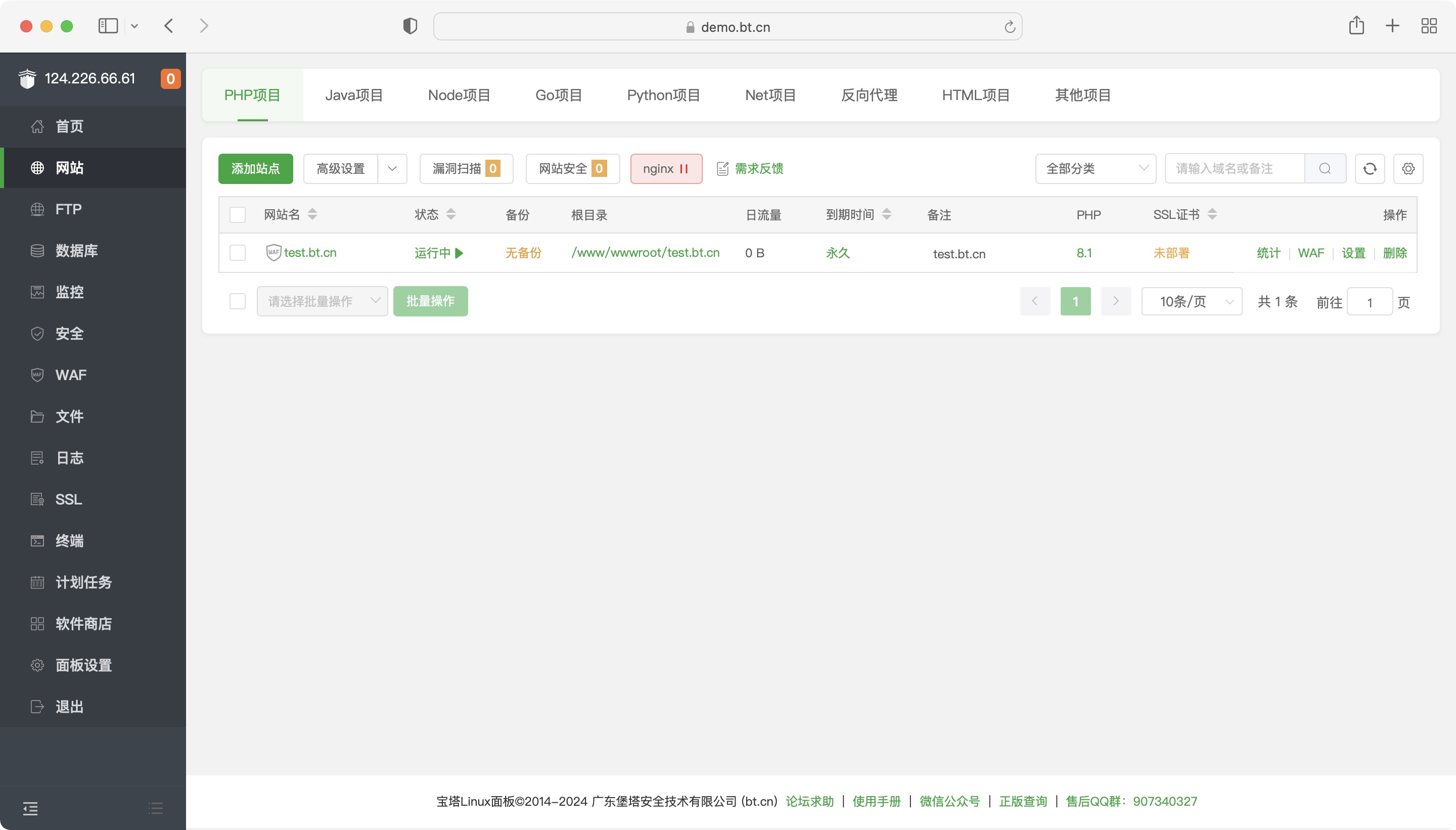Open the table settings gear icon
Screen dimensions: 1456x830
pos(1407,168)
